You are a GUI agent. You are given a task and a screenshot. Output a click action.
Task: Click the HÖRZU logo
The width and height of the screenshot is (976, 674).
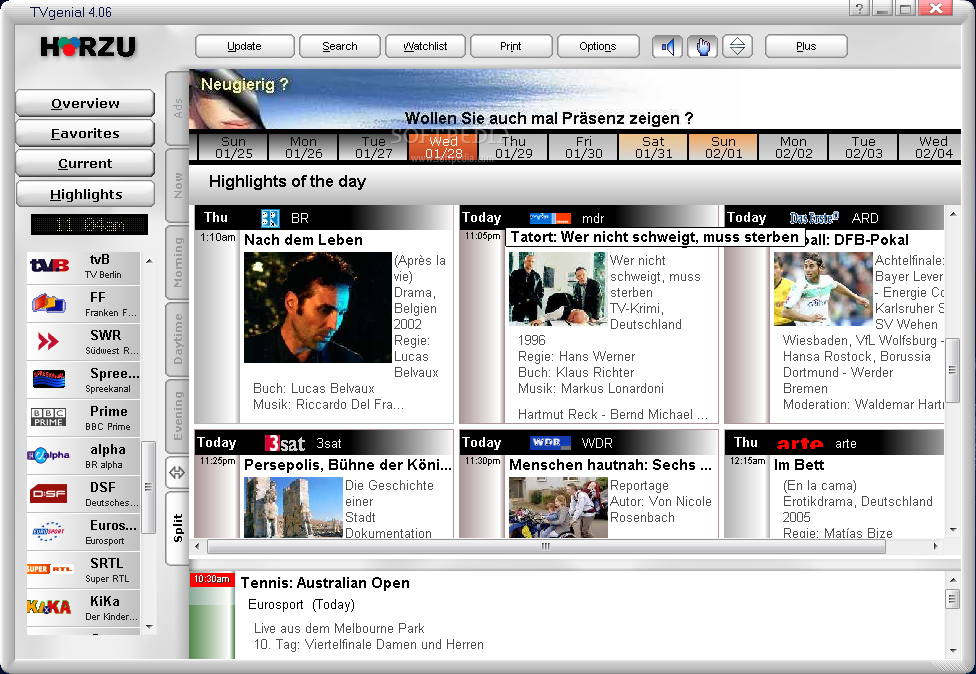[88, 47]
